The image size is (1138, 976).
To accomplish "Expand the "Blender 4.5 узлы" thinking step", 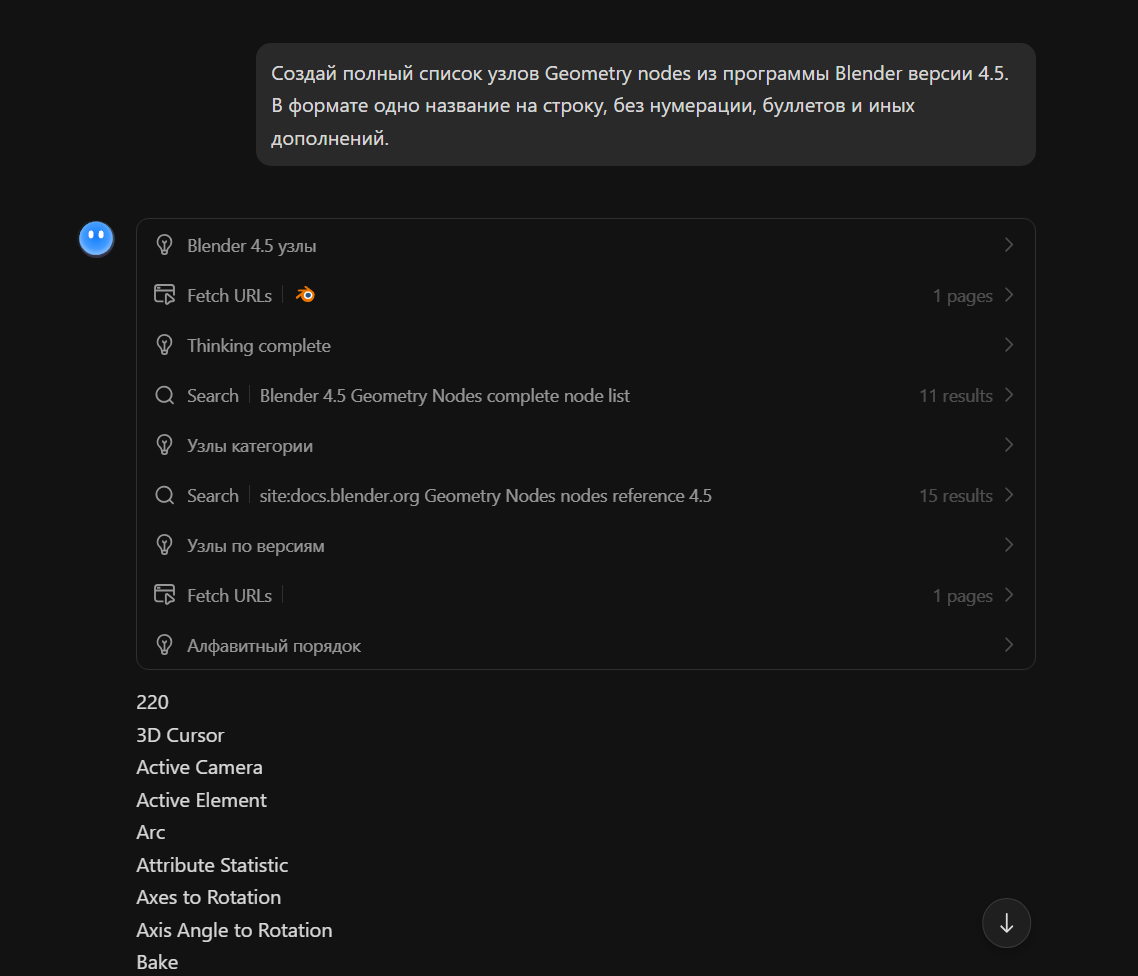I will coord(1008,245).
